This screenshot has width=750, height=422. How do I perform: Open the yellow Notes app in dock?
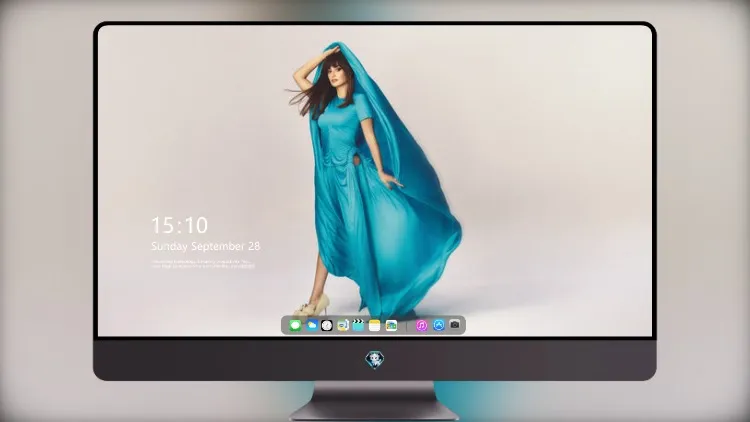375,325
